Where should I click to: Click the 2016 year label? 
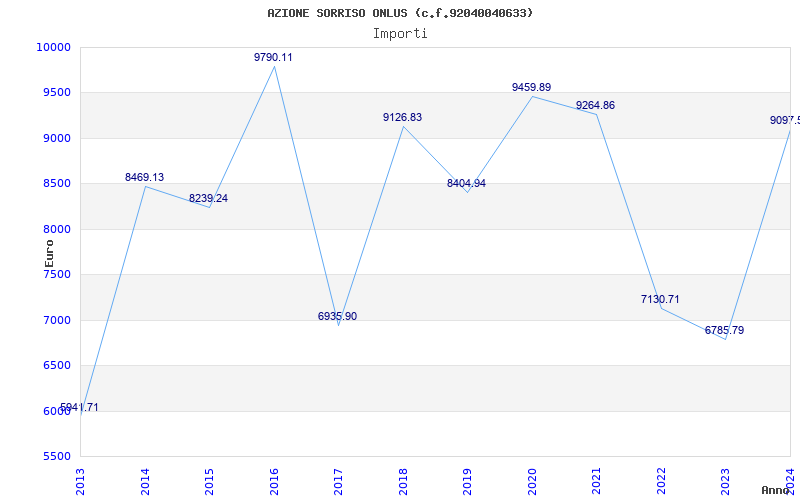coord(274,482)
